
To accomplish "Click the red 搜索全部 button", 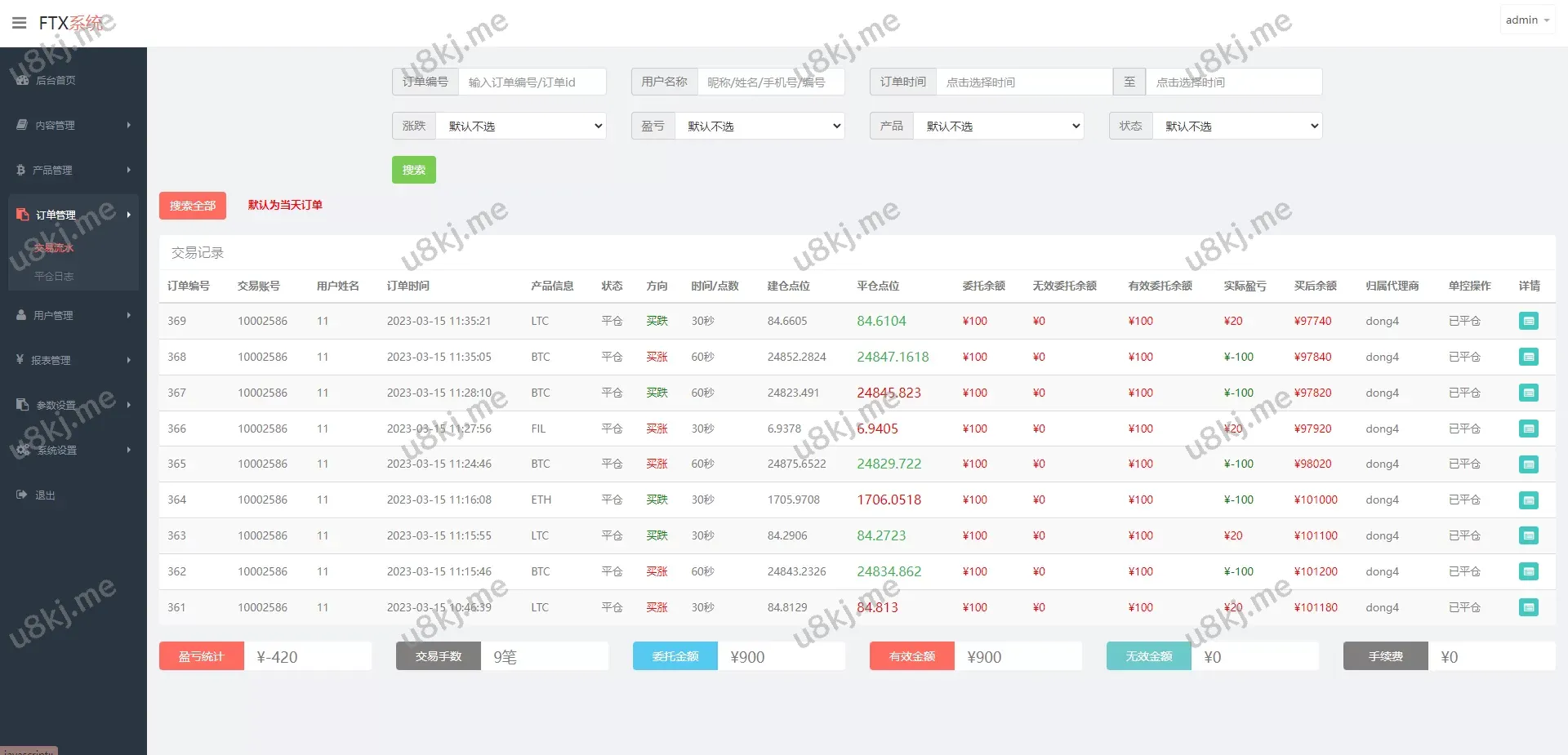I will point(192,206).
